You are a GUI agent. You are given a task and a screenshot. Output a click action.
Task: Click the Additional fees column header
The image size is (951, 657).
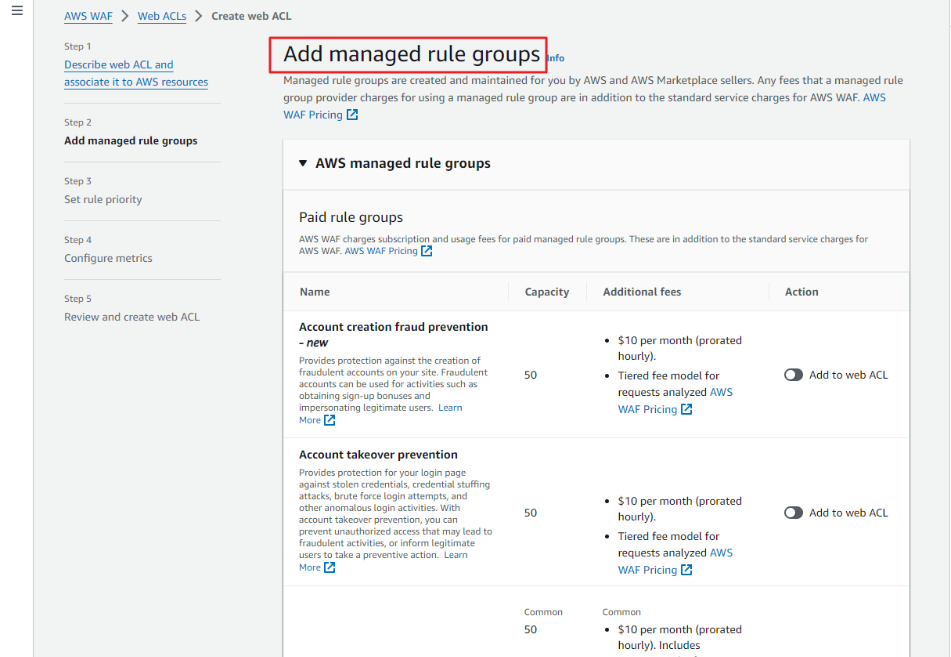coord(642,292)
